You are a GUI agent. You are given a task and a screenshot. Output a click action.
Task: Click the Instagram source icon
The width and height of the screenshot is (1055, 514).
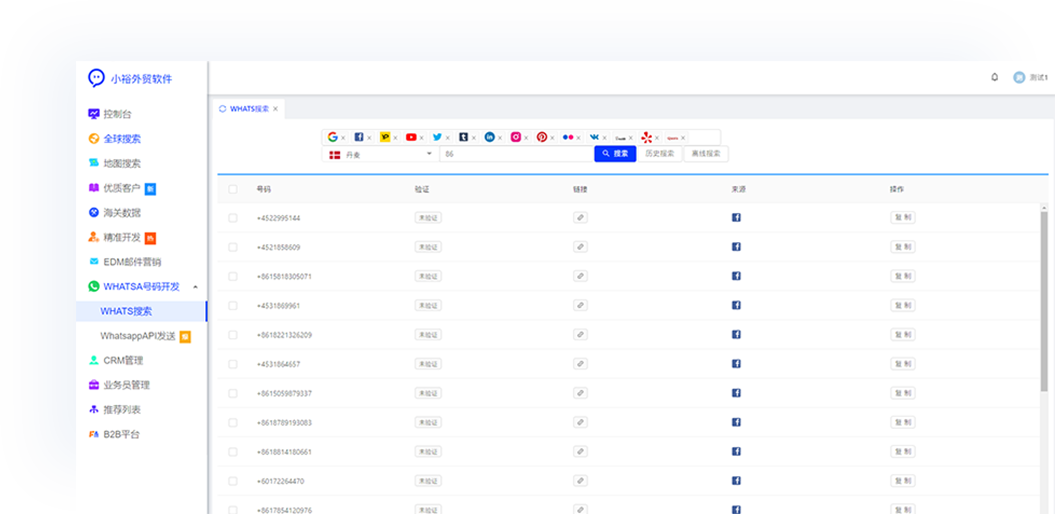[x=516, y=137]
